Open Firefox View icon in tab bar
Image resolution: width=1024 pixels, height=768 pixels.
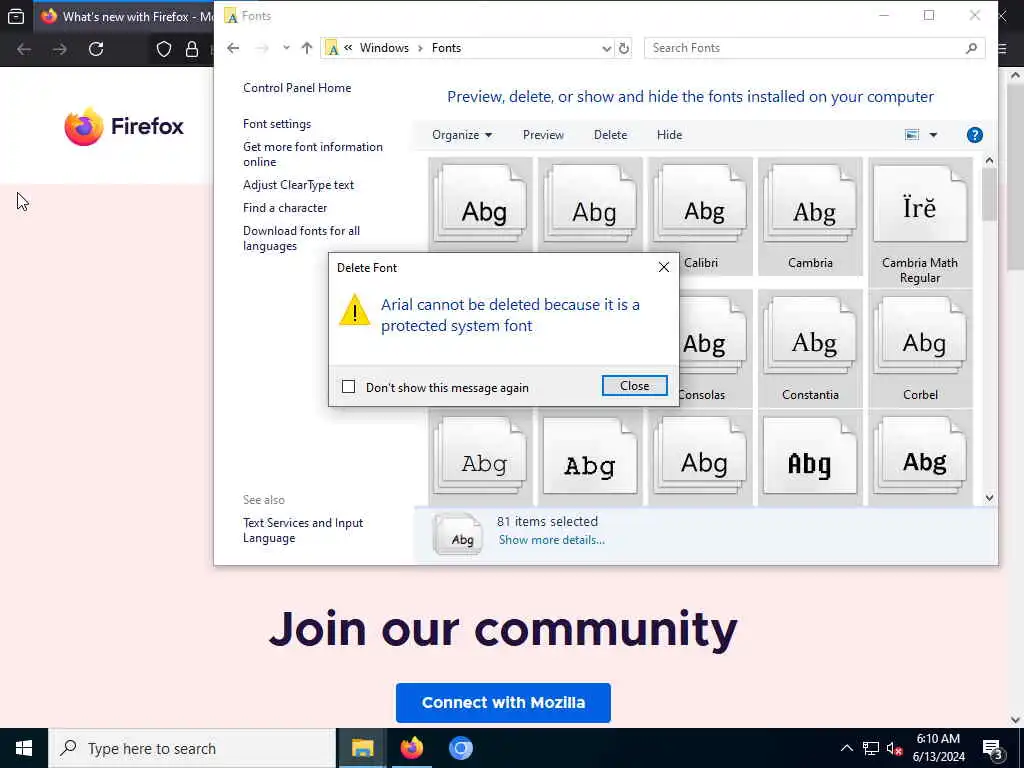[16, 16]
